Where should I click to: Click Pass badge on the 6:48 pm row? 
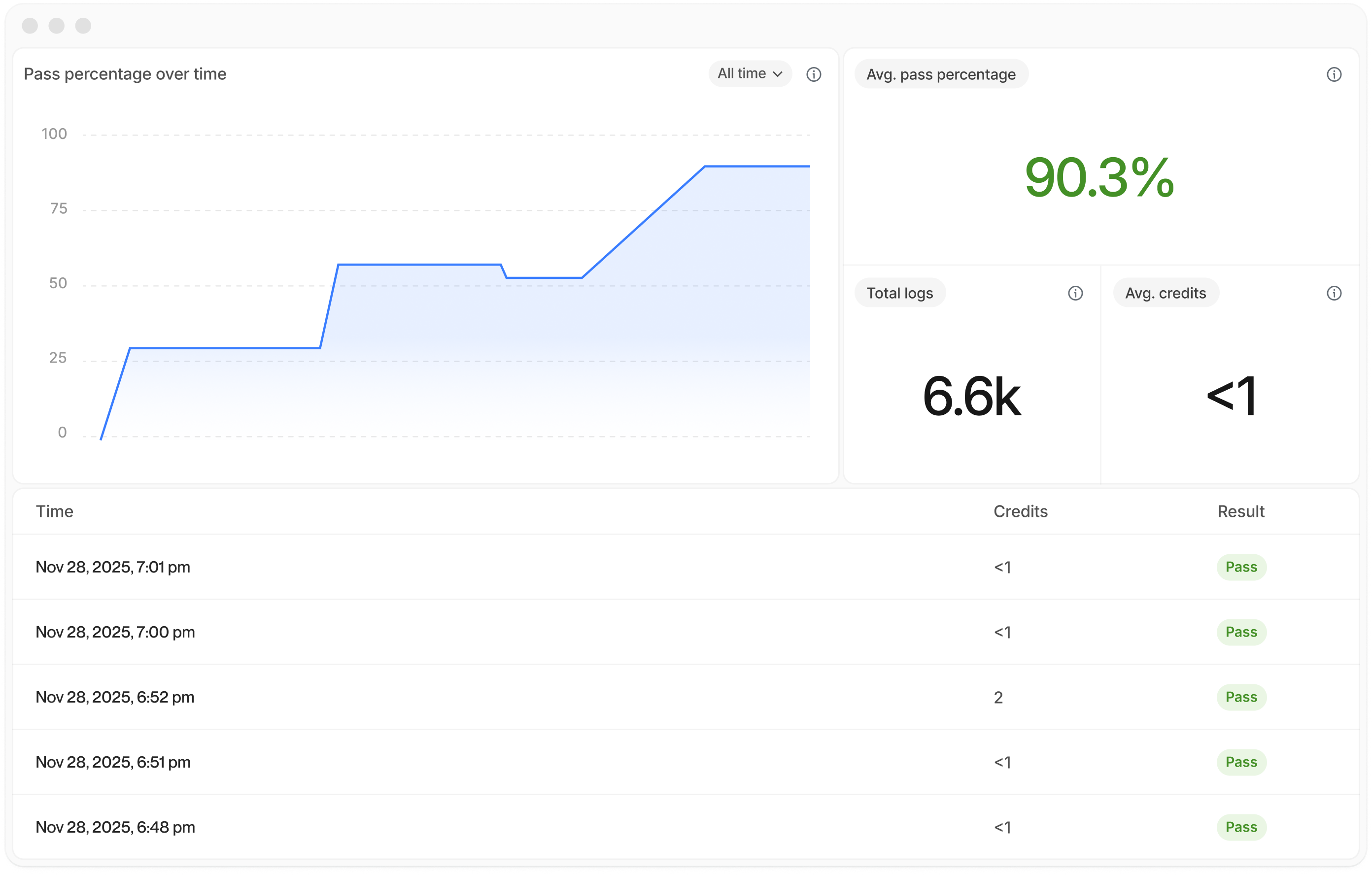(x=1241, y=827)
